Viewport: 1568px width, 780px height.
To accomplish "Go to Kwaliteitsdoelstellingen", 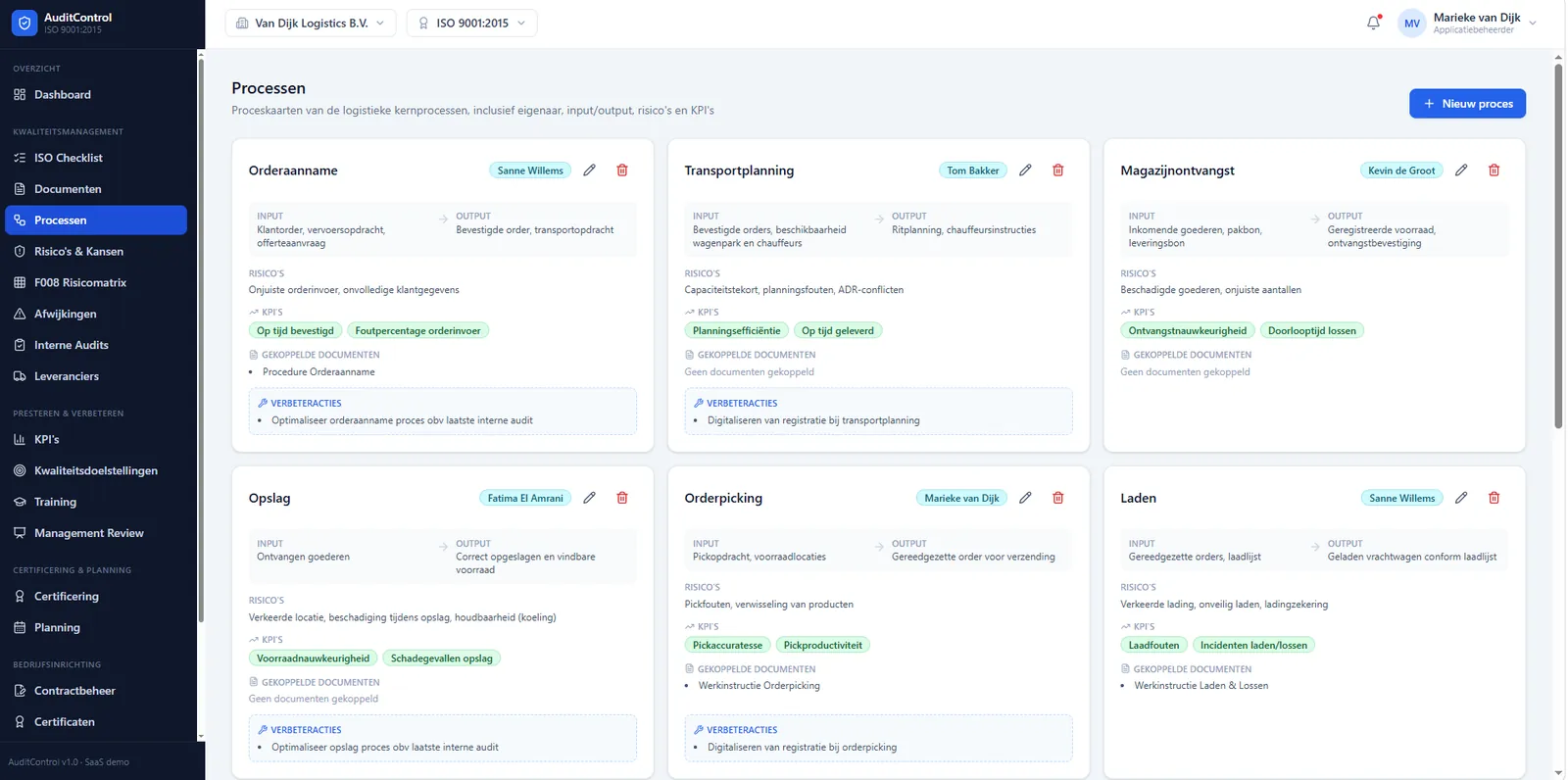I will (x=96, y=471).
